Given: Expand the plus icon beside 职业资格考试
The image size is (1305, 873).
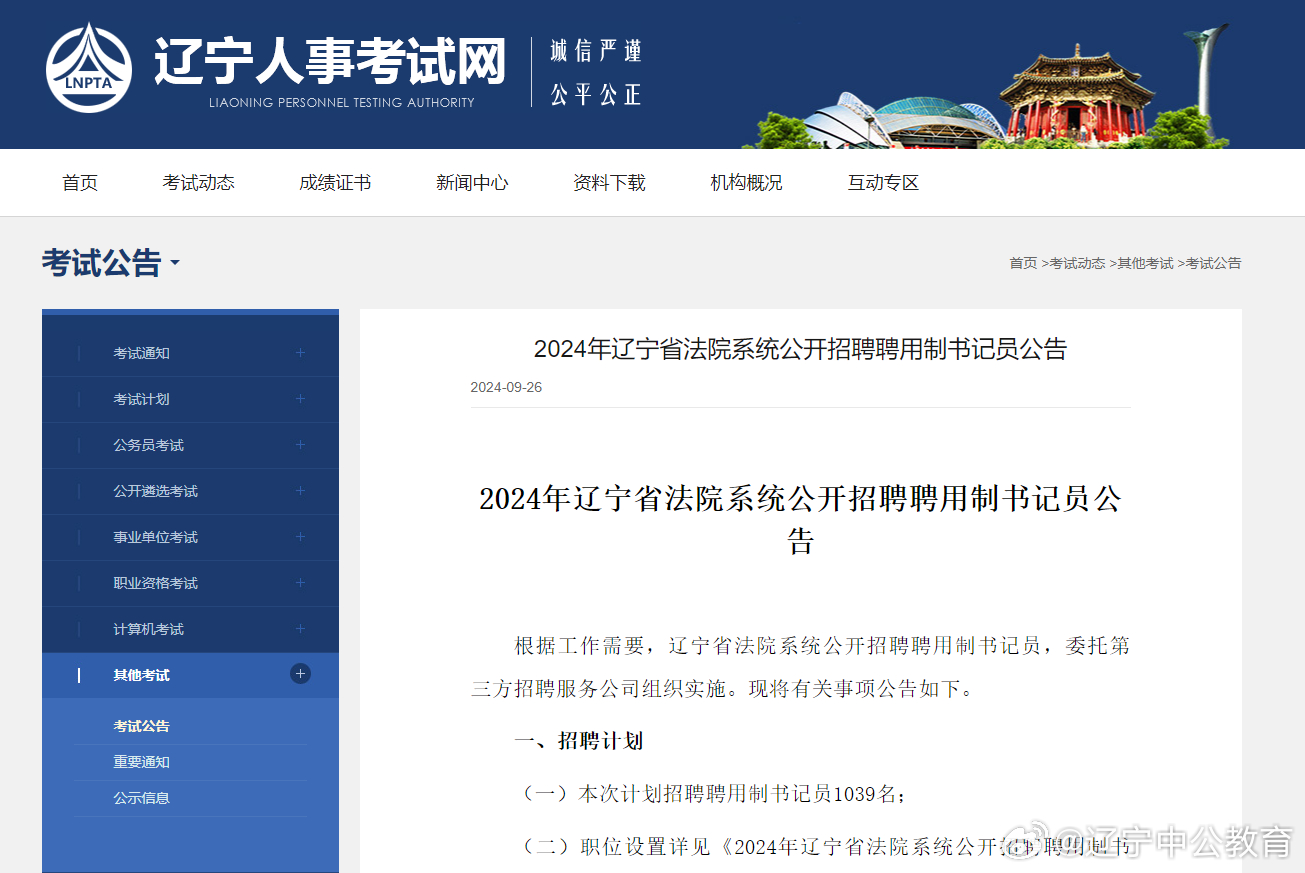Looking at the screenshot, I should (300, 583).
